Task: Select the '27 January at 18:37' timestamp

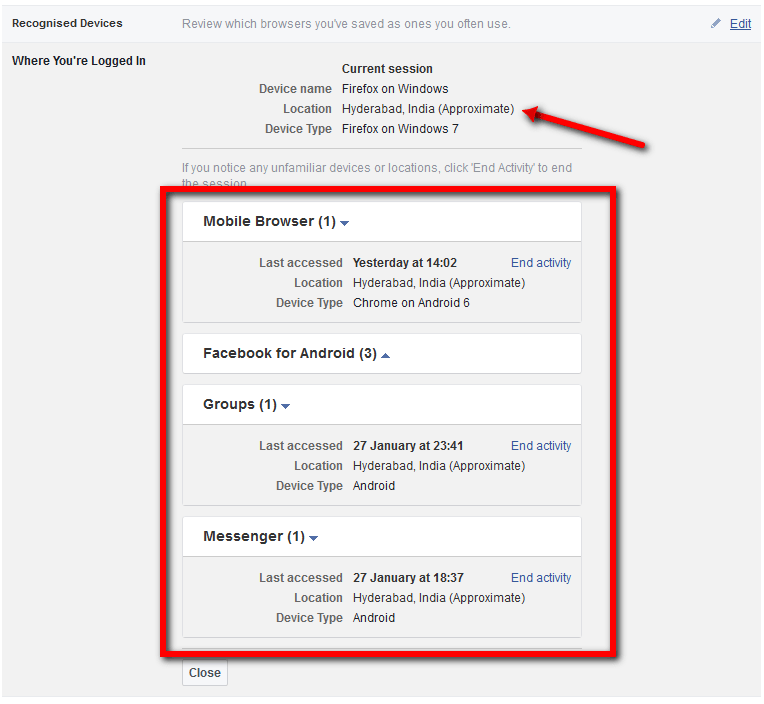Action: [408, 577]
